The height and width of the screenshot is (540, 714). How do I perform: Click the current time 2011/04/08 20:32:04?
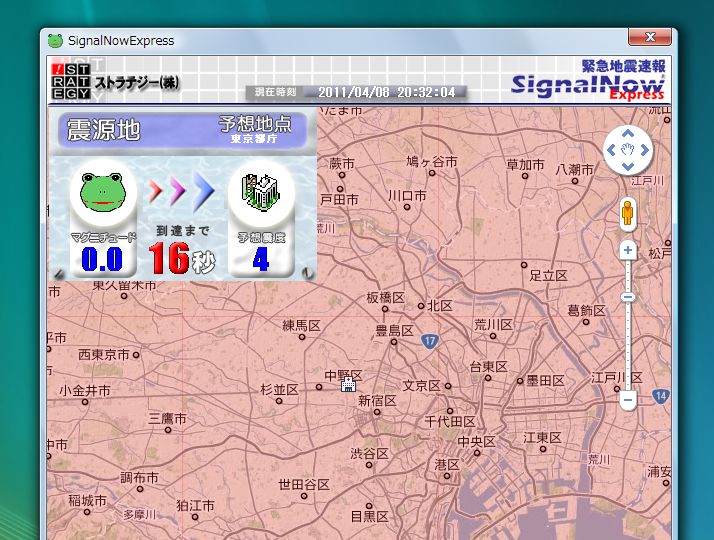[387, 92]
